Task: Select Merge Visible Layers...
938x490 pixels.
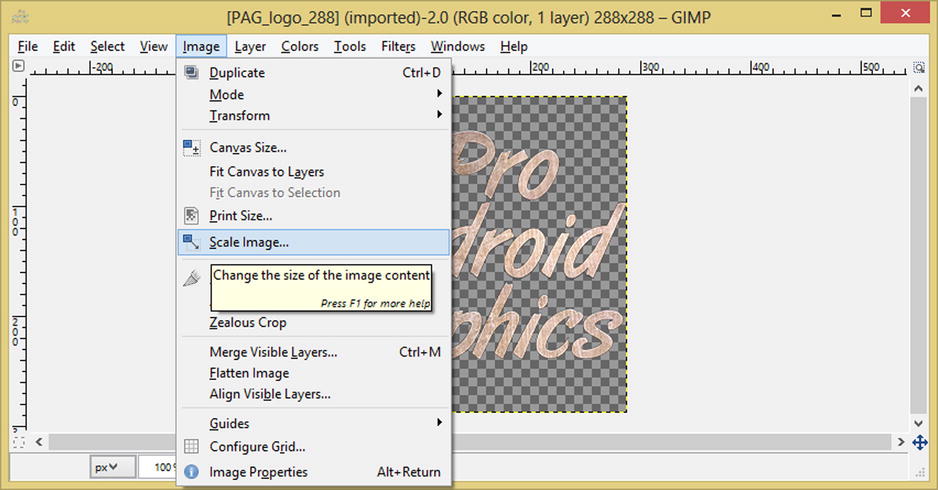Action: [x=314, y=352]
